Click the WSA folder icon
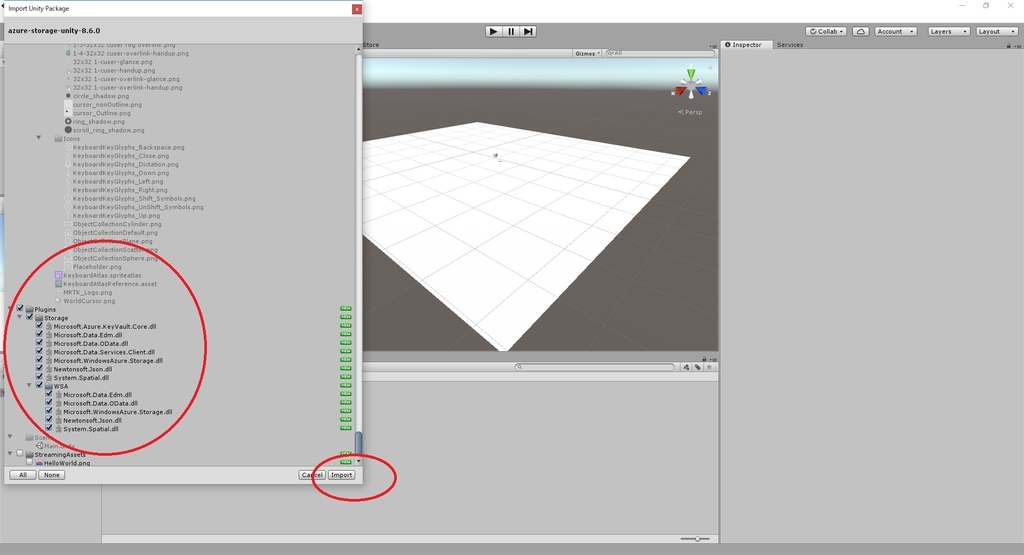The image size is (1024, 555). pos(49,387)
